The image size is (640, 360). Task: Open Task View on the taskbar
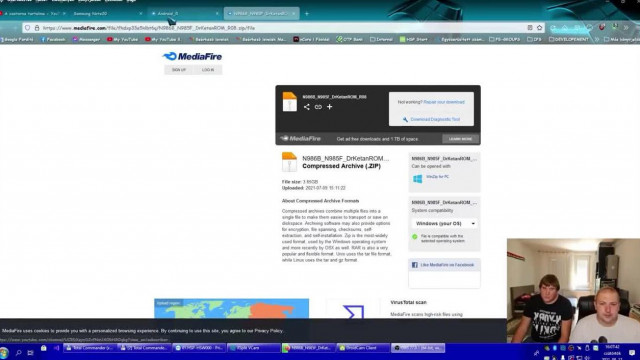point(30,352)
